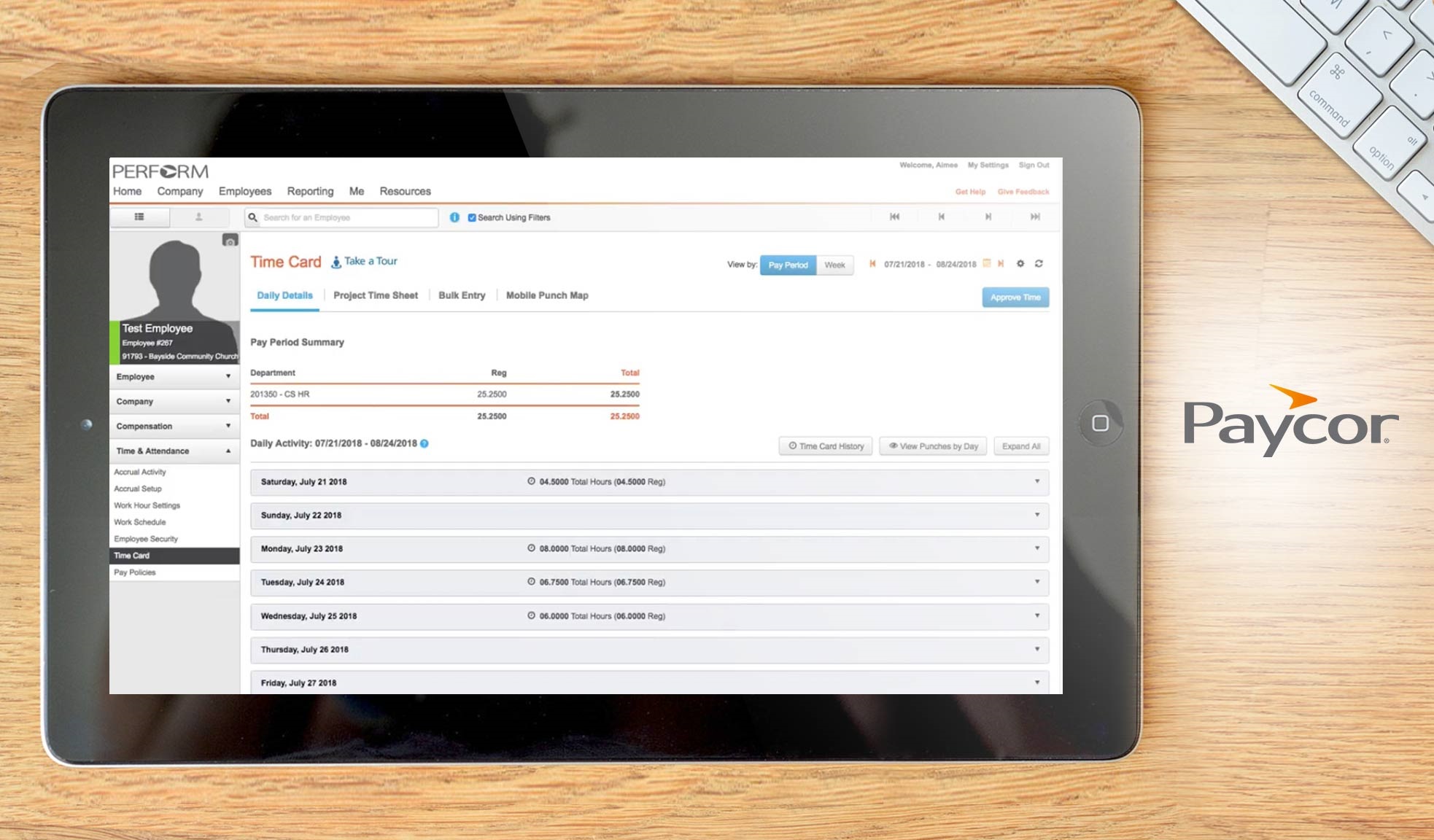
Task: Go to the previous pay period arrow
Action: 872,264
